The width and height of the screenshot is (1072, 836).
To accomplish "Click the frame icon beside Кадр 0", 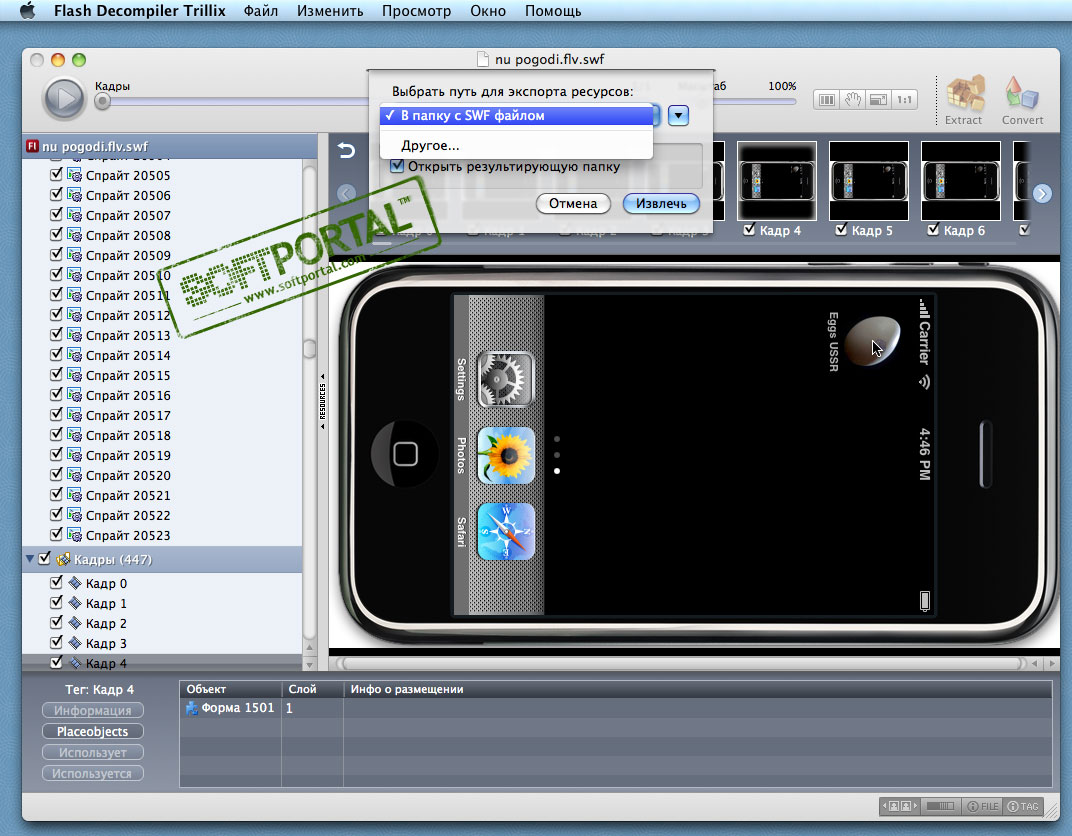I will pos(75,583).
